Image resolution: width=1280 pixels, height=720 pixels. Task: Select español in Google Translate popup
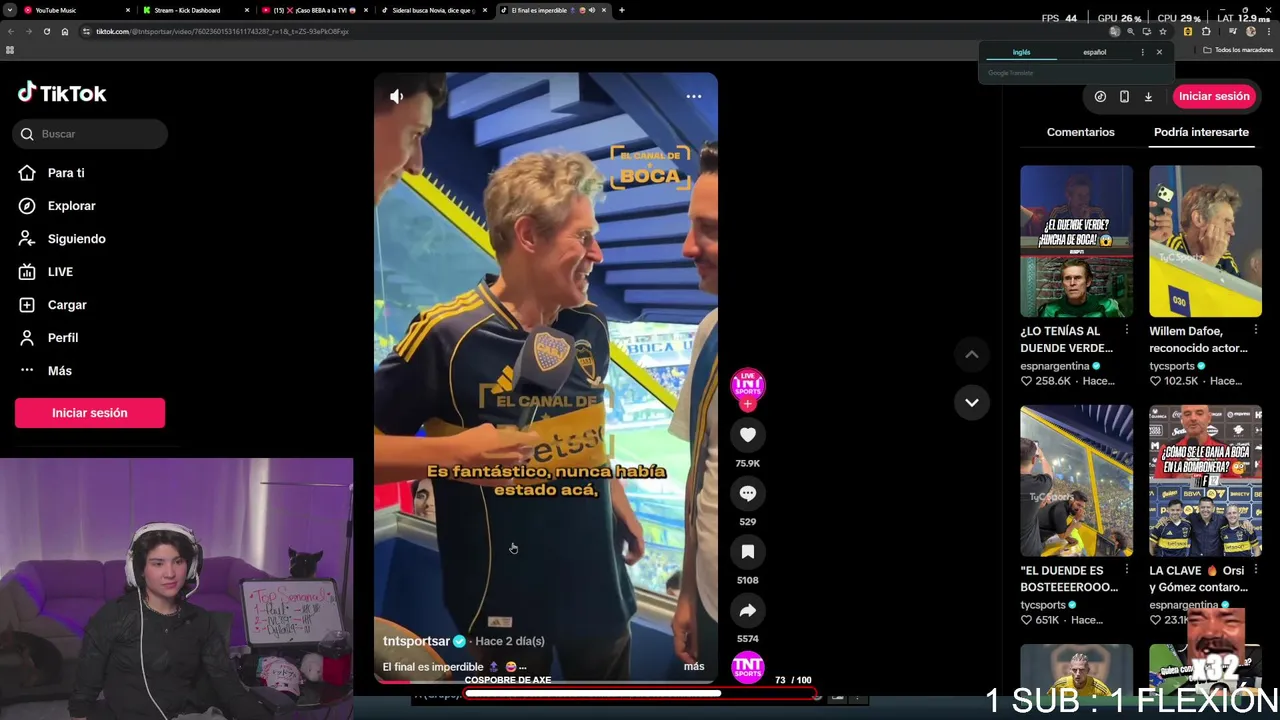point(1095,52)
